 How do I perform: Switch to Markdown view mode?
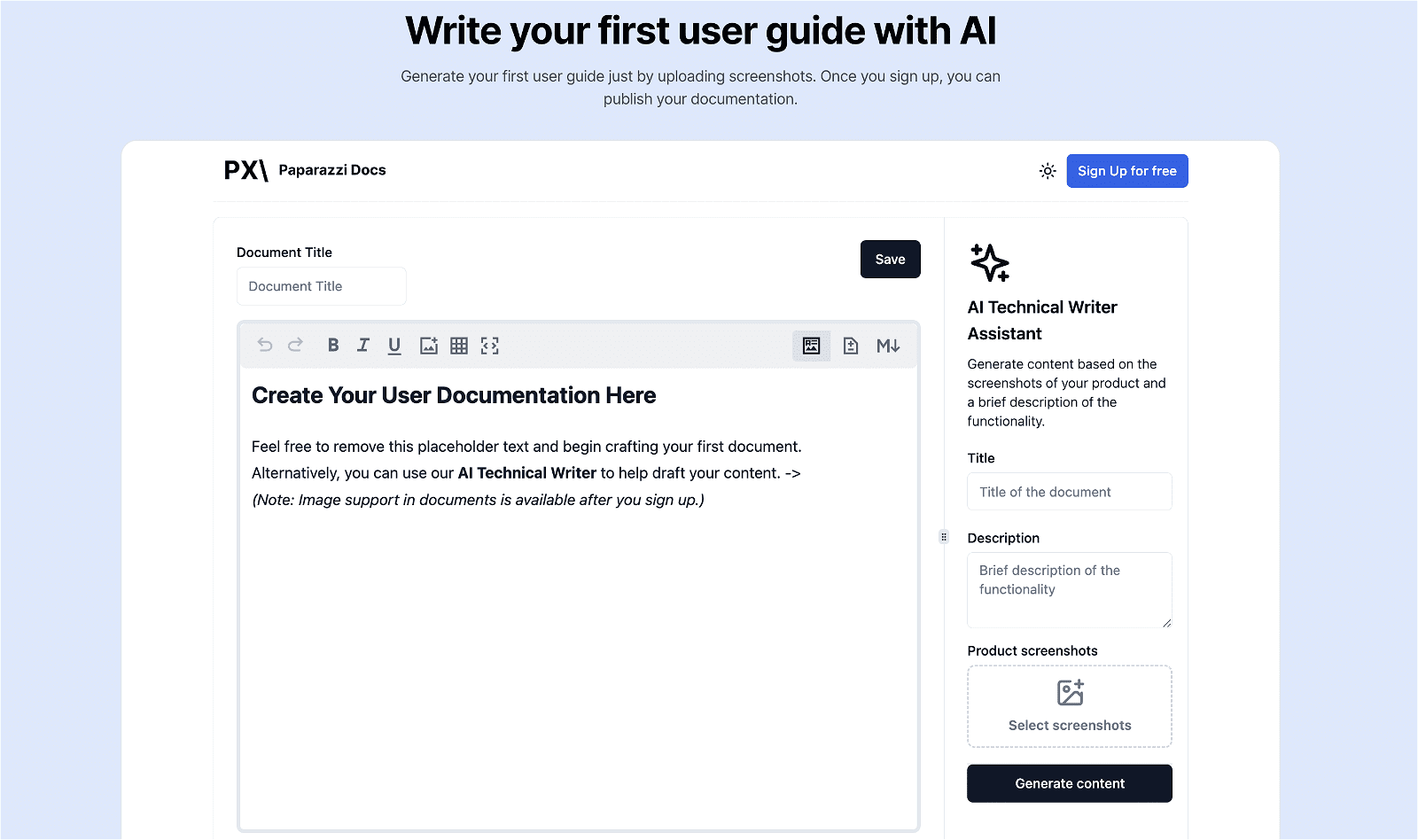point(888,346)
